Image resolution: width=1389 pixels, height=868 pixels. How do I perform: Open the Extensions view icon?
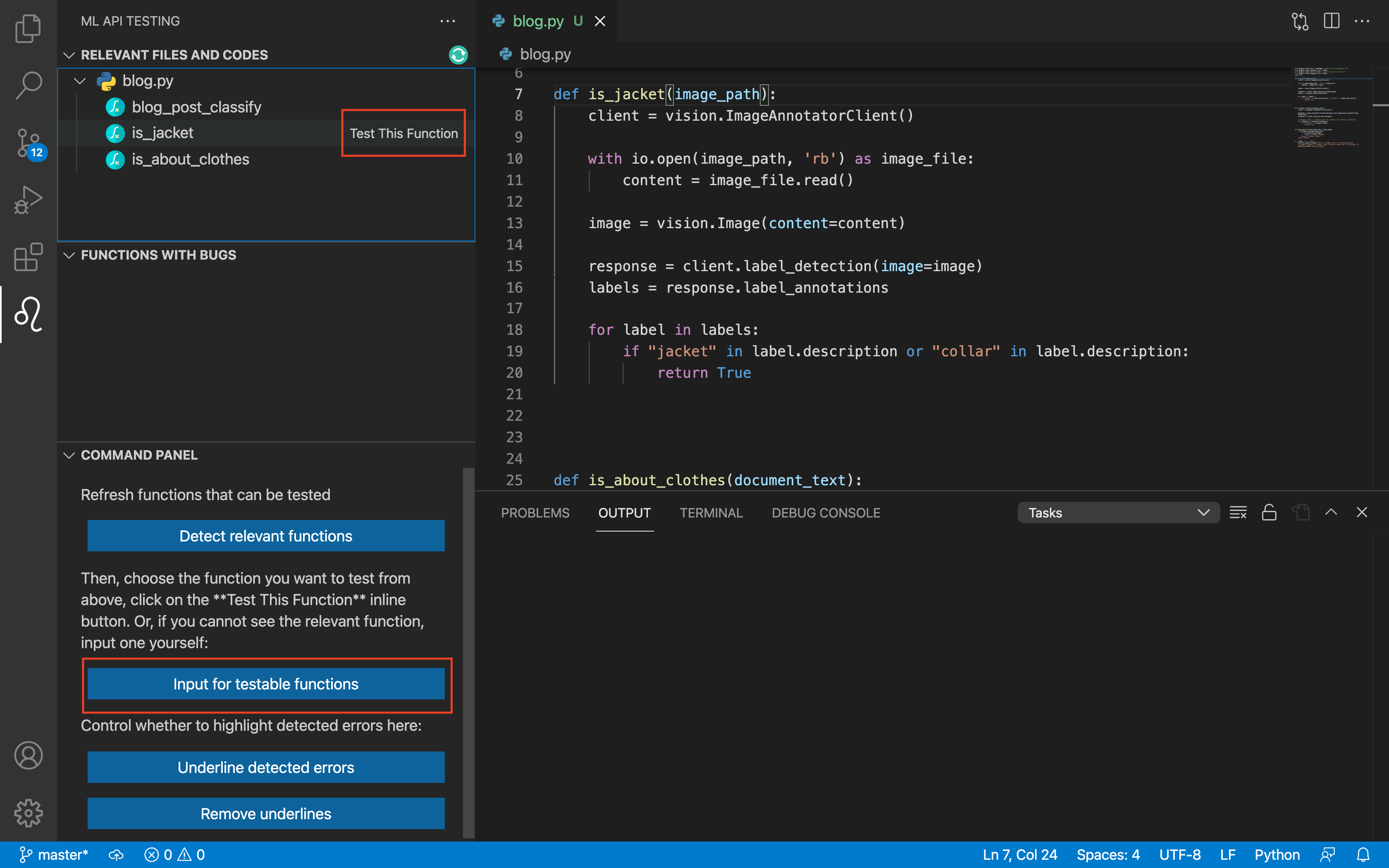tap(28, 257)
